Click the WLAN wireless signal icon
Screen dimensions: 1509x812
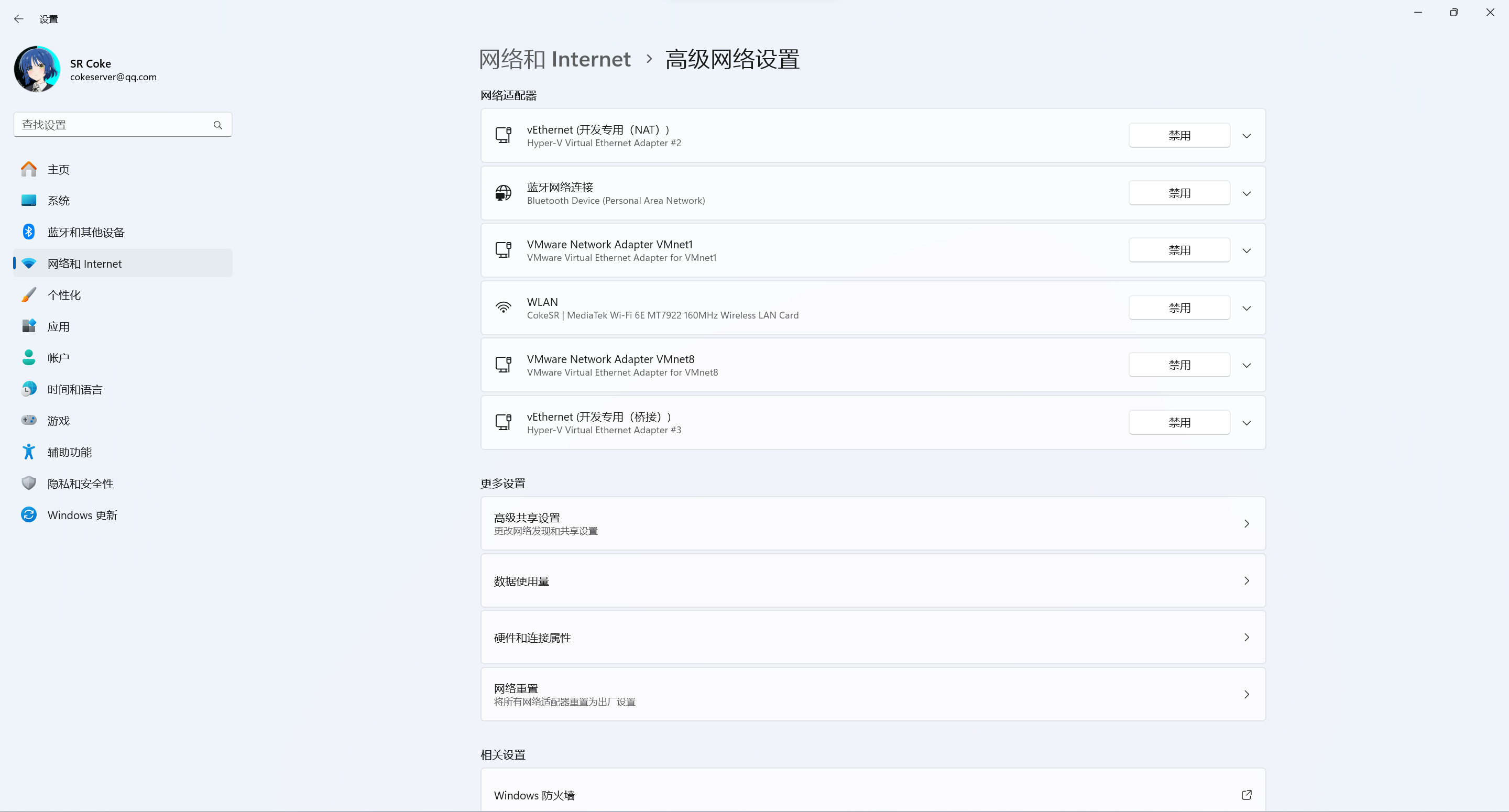coord(503,308)
